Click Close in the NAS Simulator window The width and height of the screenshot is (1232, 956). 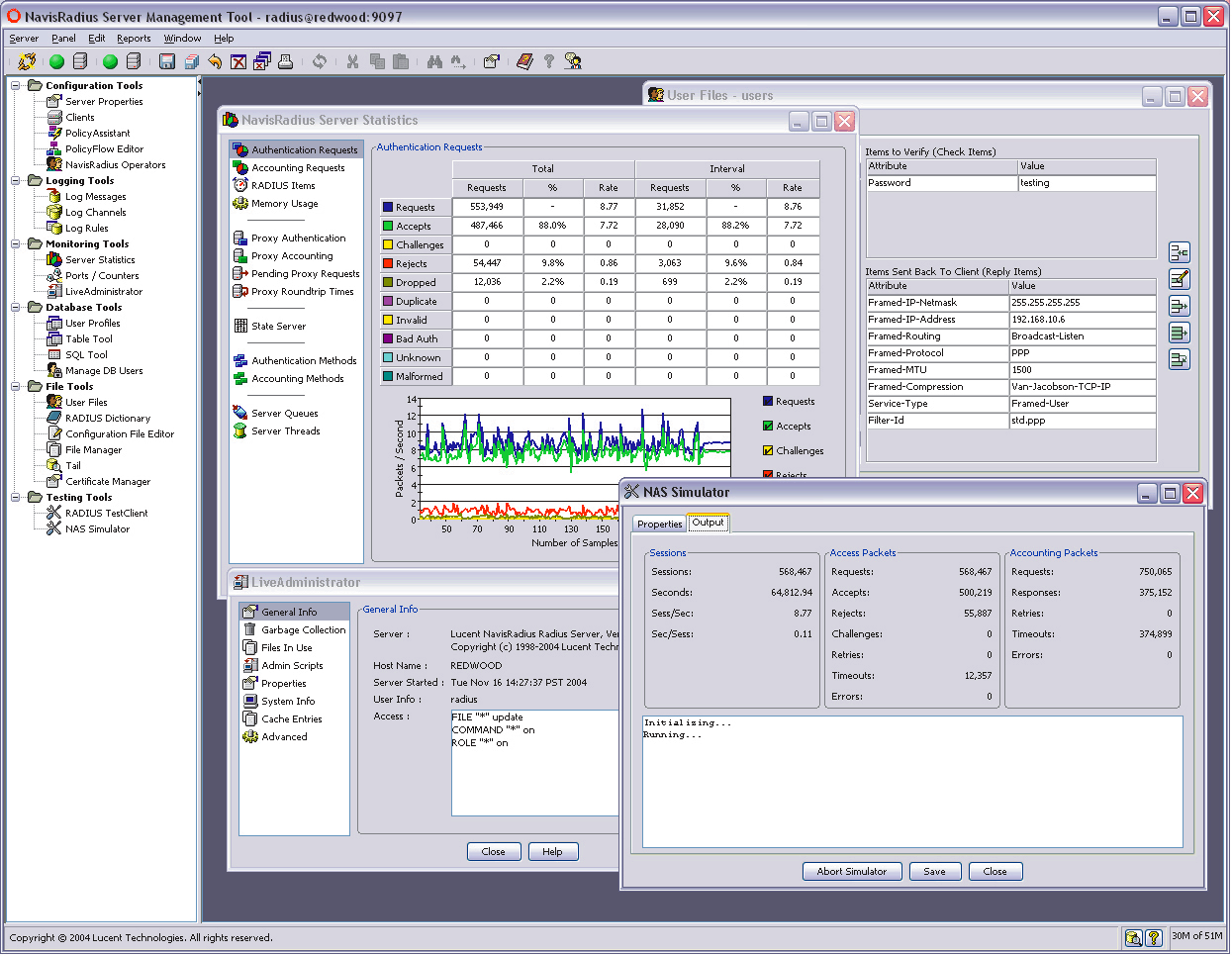[995, 872]
